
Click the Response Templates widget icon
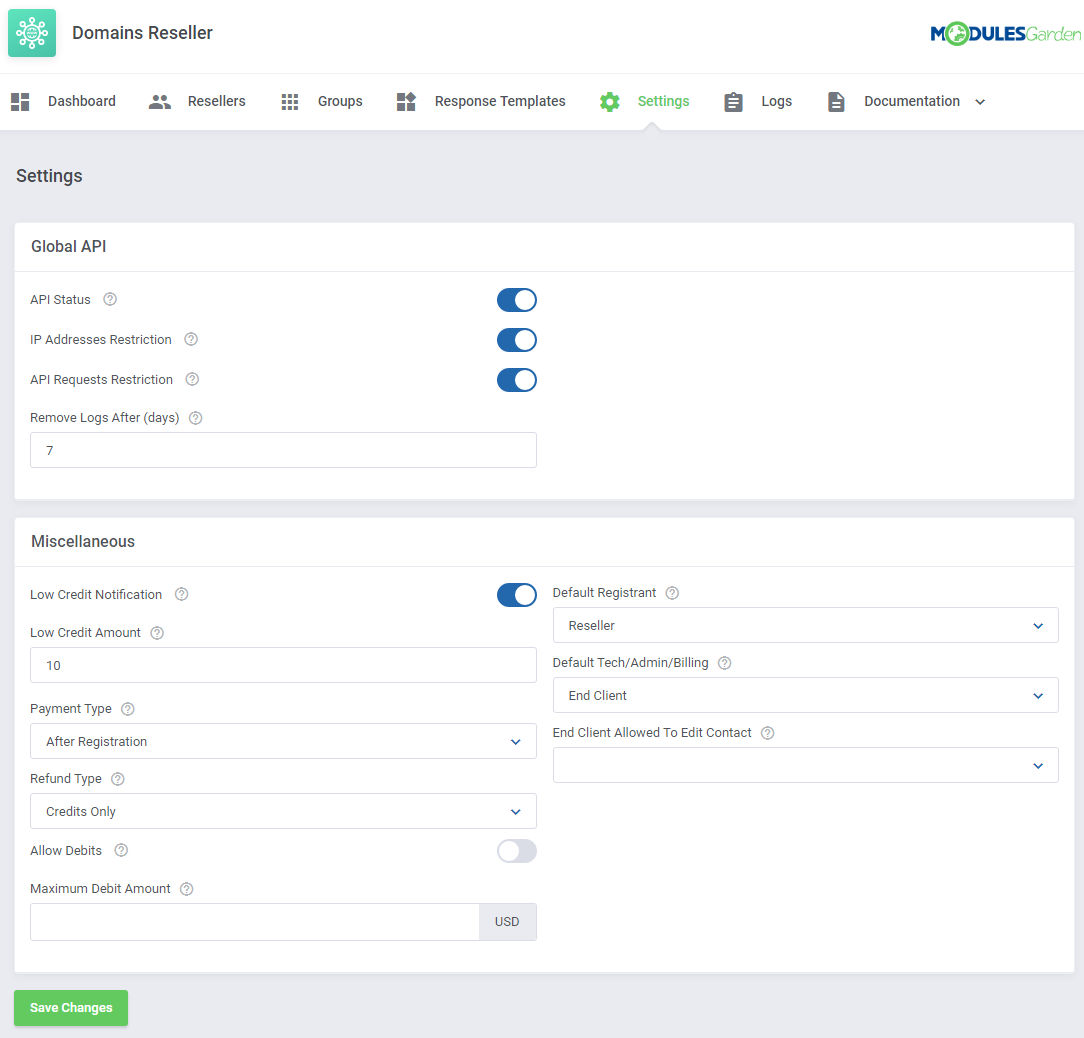pyautogui.click(x=406, y=102)
